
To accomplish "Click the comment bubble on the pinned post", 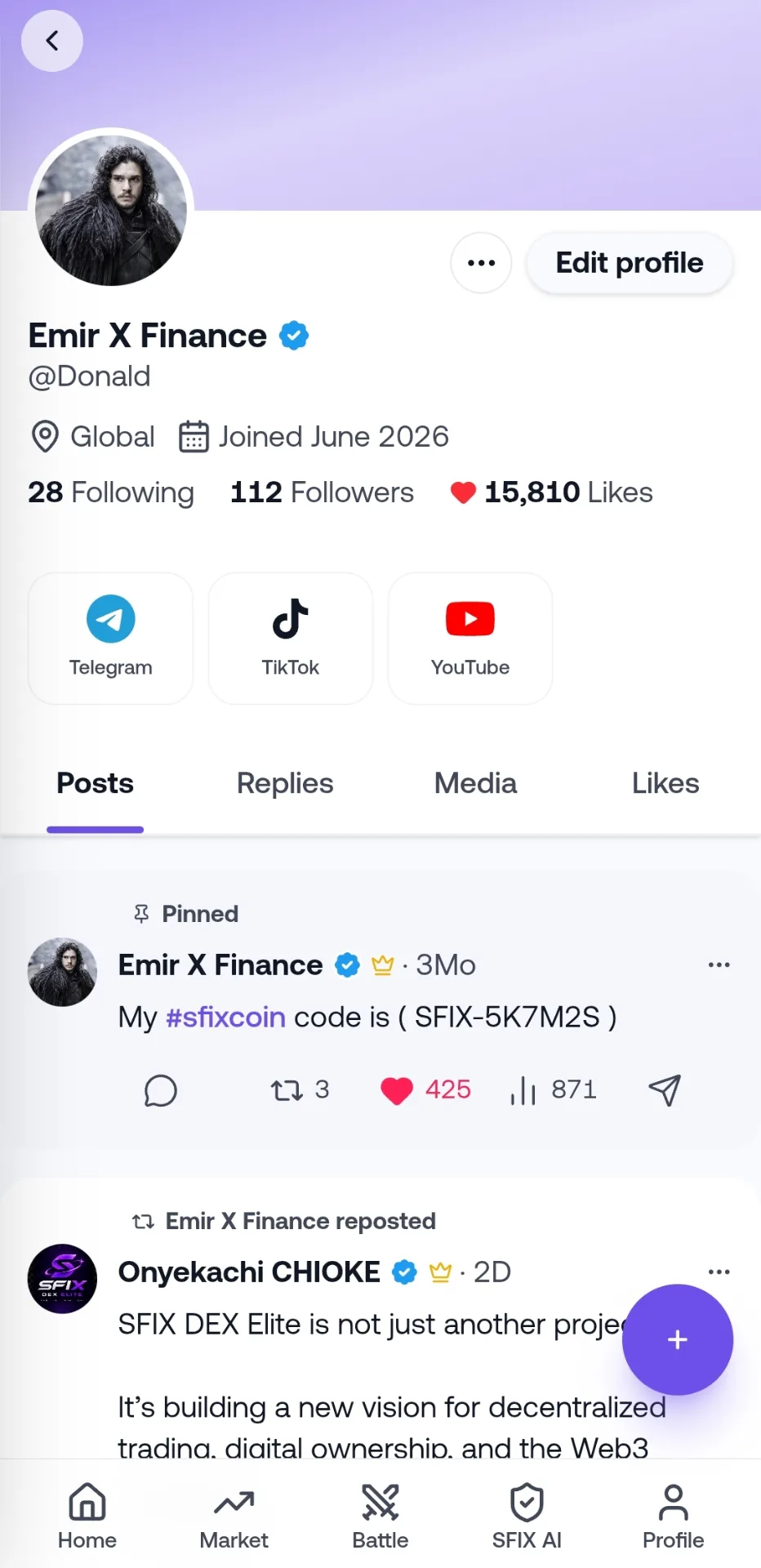I will [x=161, y=1090].
